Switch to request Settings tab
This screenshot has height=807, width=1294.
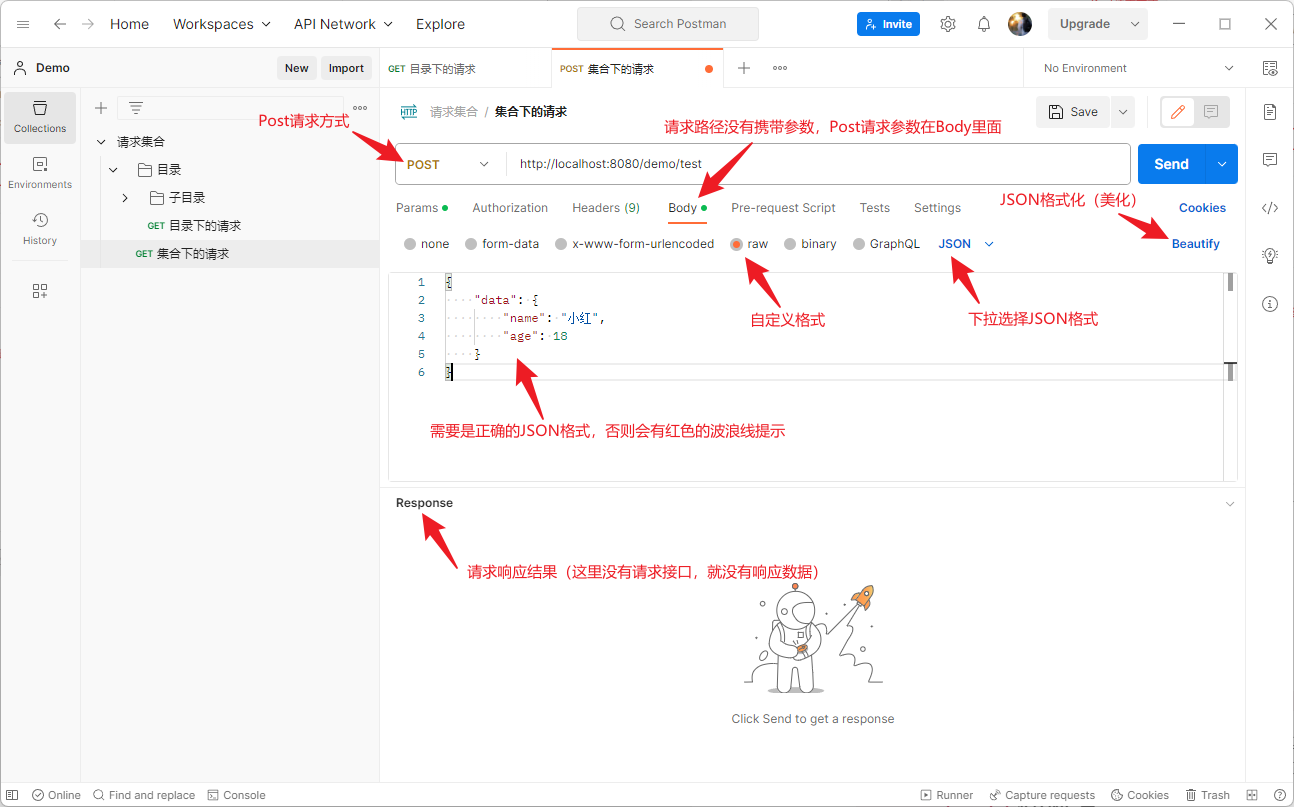pyautogui.click(x=937, y=208)
